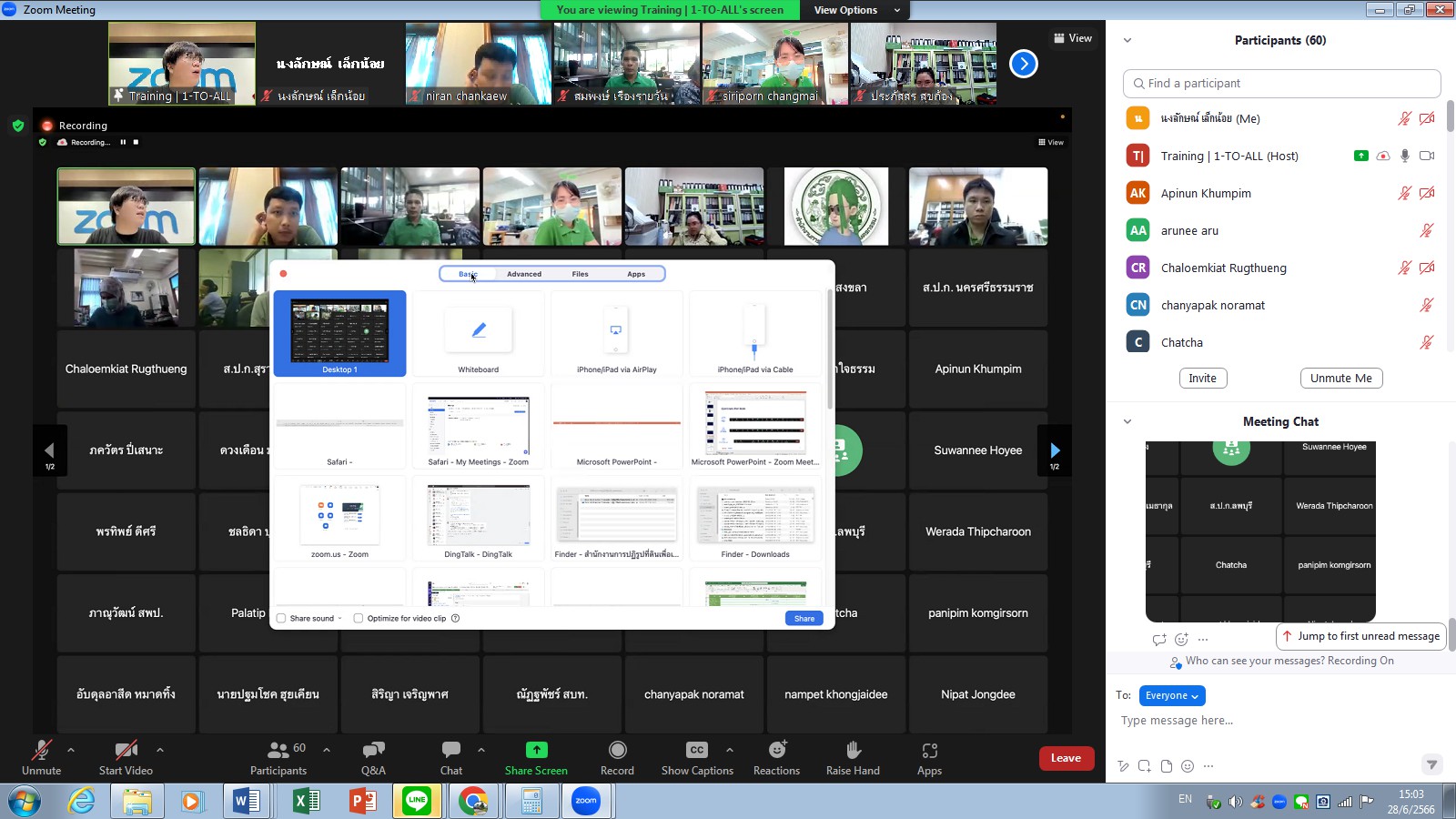Open emoji picker in chat compose toolbar
The width and height of the screenshot is (1456, 819).
[1188, 766]
